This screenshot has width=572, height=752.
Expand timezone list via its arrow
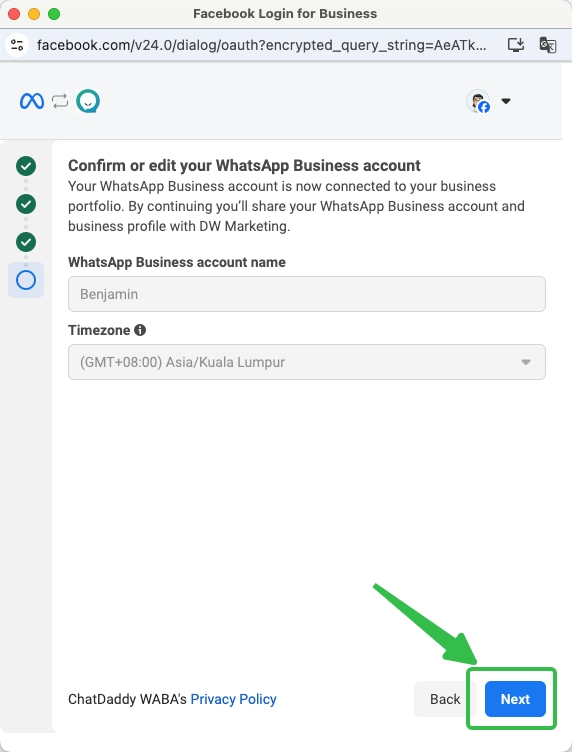click(526, 362)
